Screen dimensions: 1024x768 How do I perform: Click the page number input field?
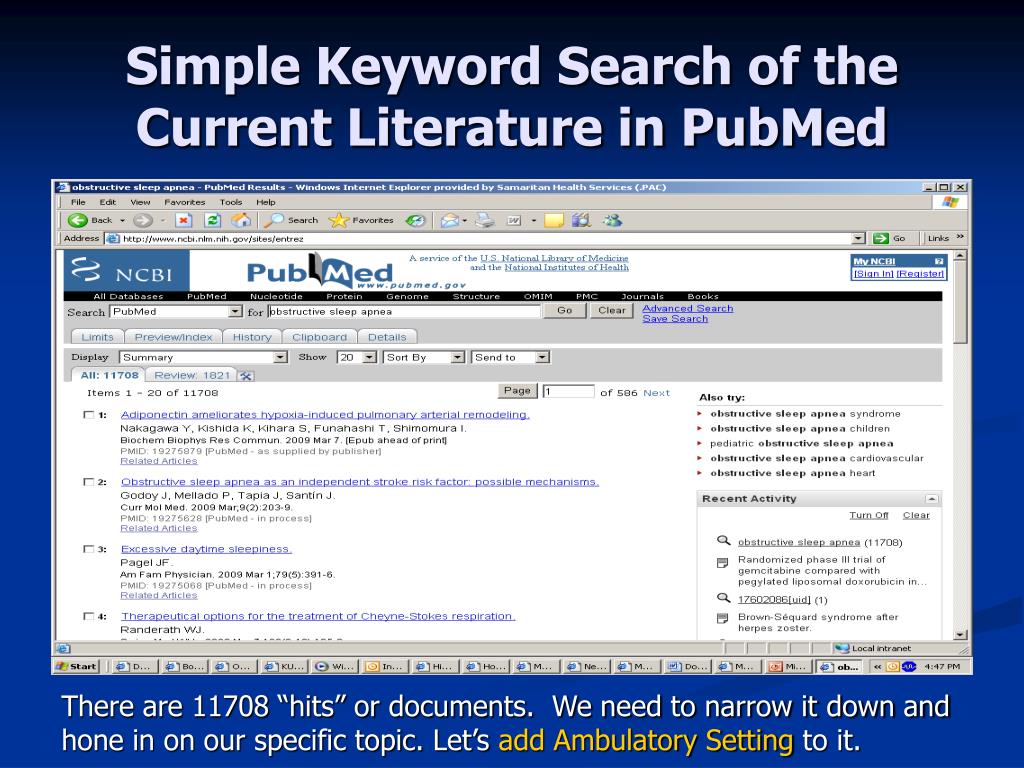[x=568, y=392]
